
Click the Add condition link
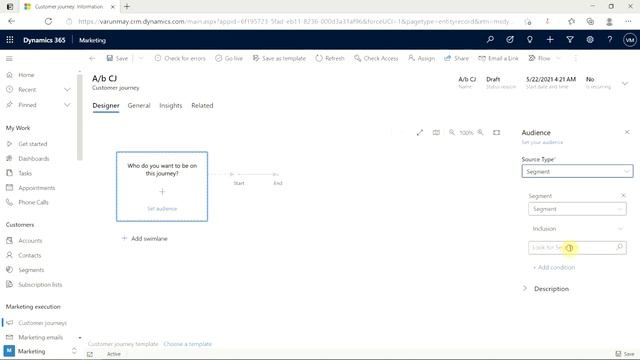(554, 267)
